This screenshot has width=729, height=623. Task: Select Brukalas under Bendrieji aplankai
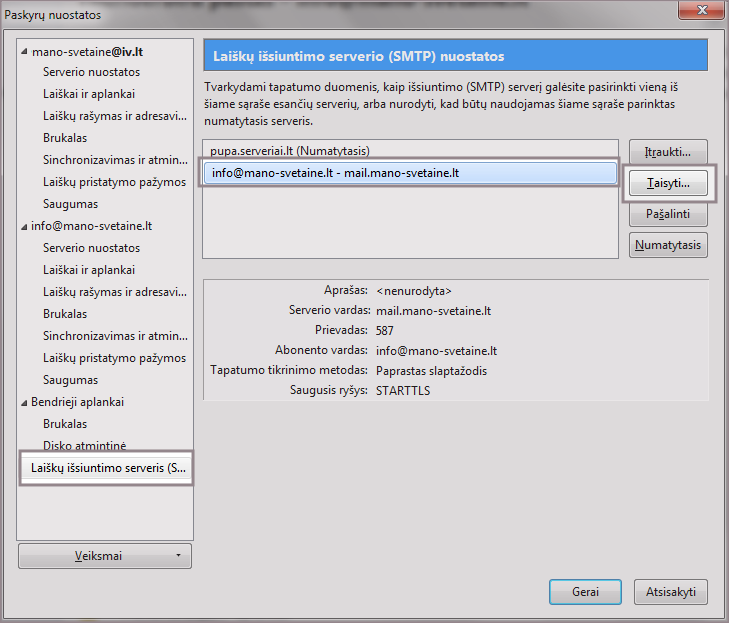65,424
